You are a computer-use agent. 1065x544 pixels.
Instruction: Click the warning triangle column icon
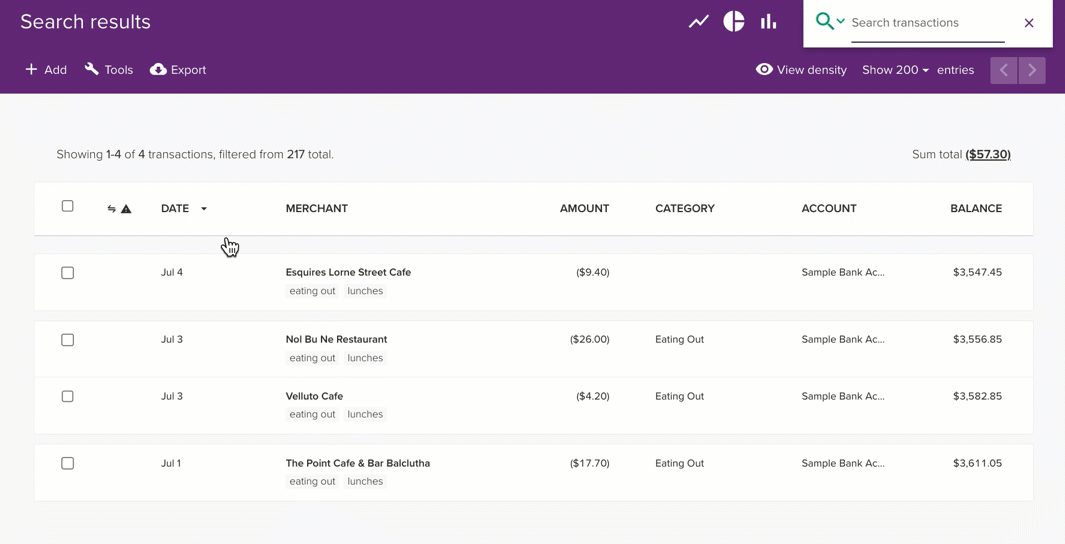(126, 209)
